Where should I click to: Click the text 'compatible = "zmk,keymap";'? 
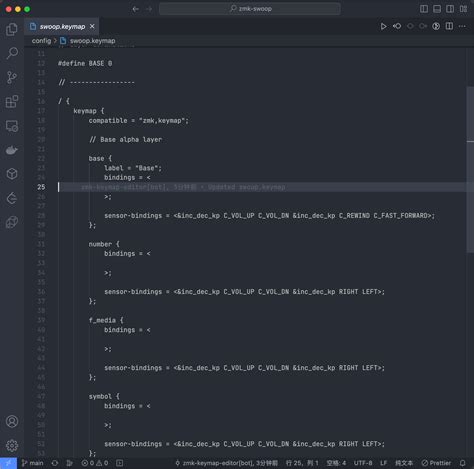point(138,120)
